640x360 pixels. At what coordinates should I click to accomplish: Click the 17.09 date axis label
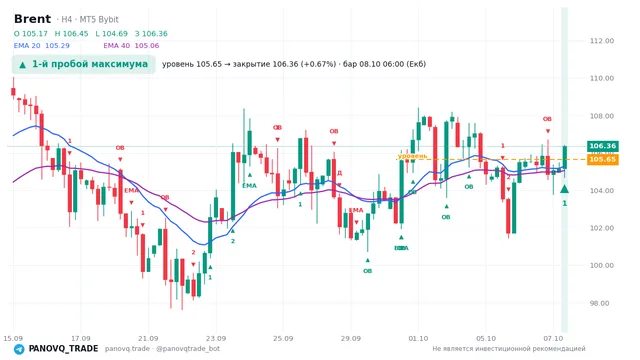tap(80, 338)
